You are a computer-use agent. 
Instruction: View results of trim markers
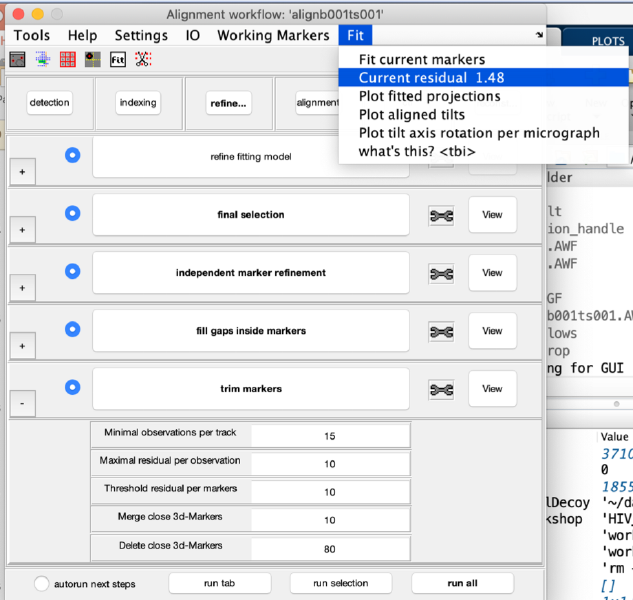tap(493, 389)
